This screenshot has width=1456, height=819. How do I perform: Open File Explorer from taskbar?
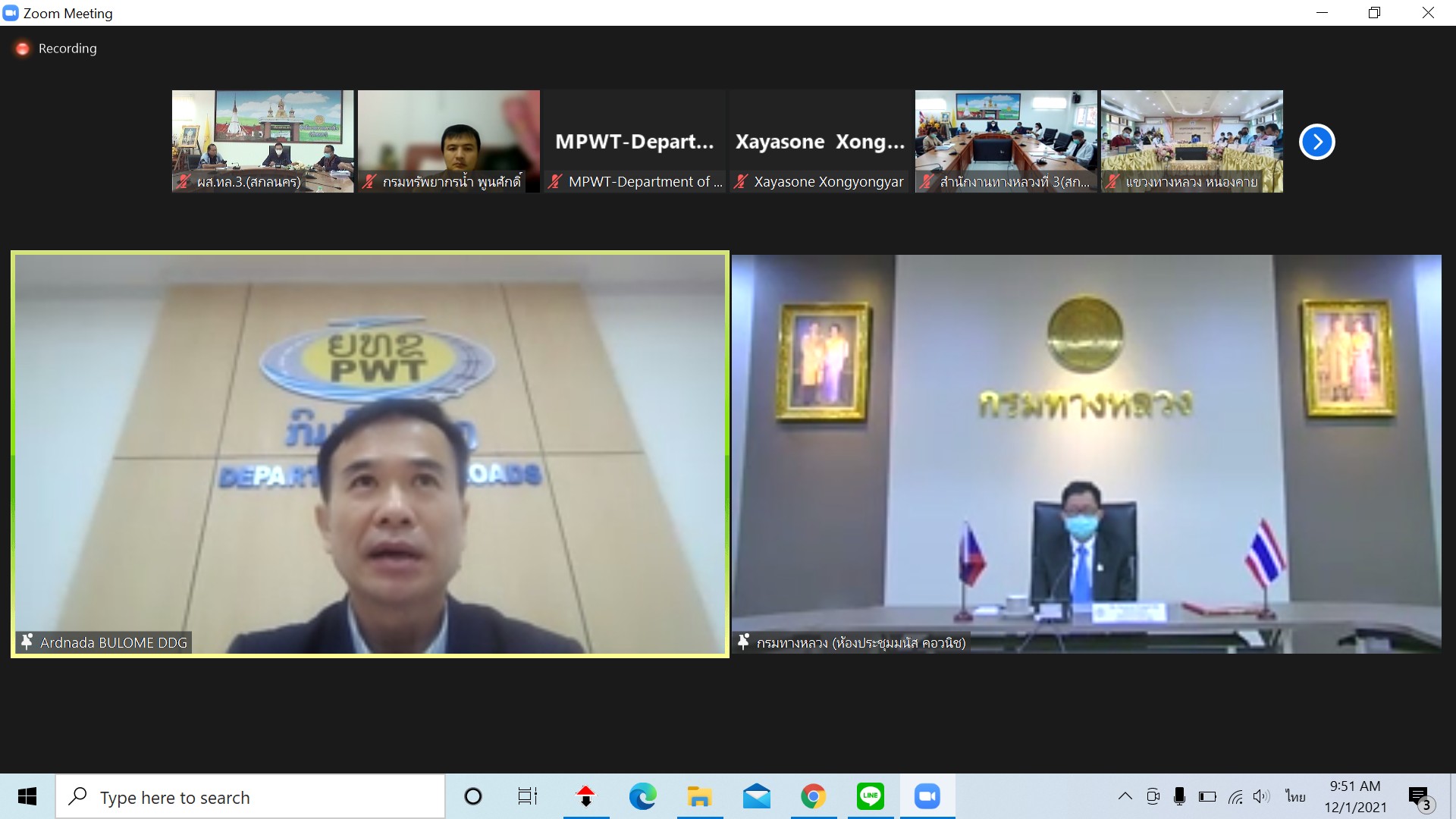point(699,796)
